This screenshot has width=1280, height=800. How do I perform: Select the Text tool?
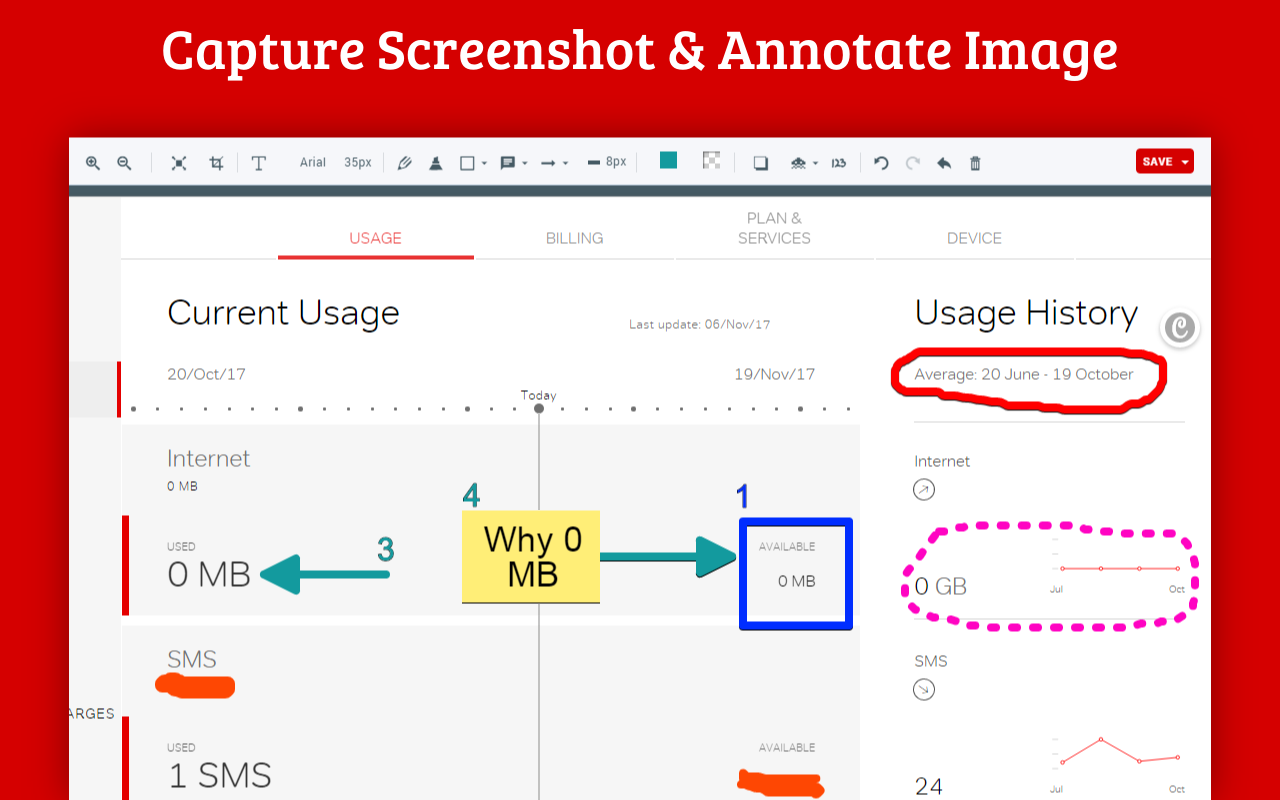[x=258, y=163]
